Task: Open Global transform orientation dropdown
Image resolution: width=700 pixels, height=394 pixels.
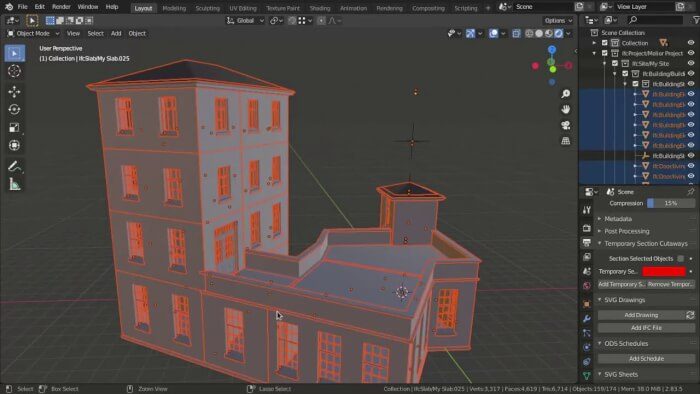Action: click(x=245, y=21)
